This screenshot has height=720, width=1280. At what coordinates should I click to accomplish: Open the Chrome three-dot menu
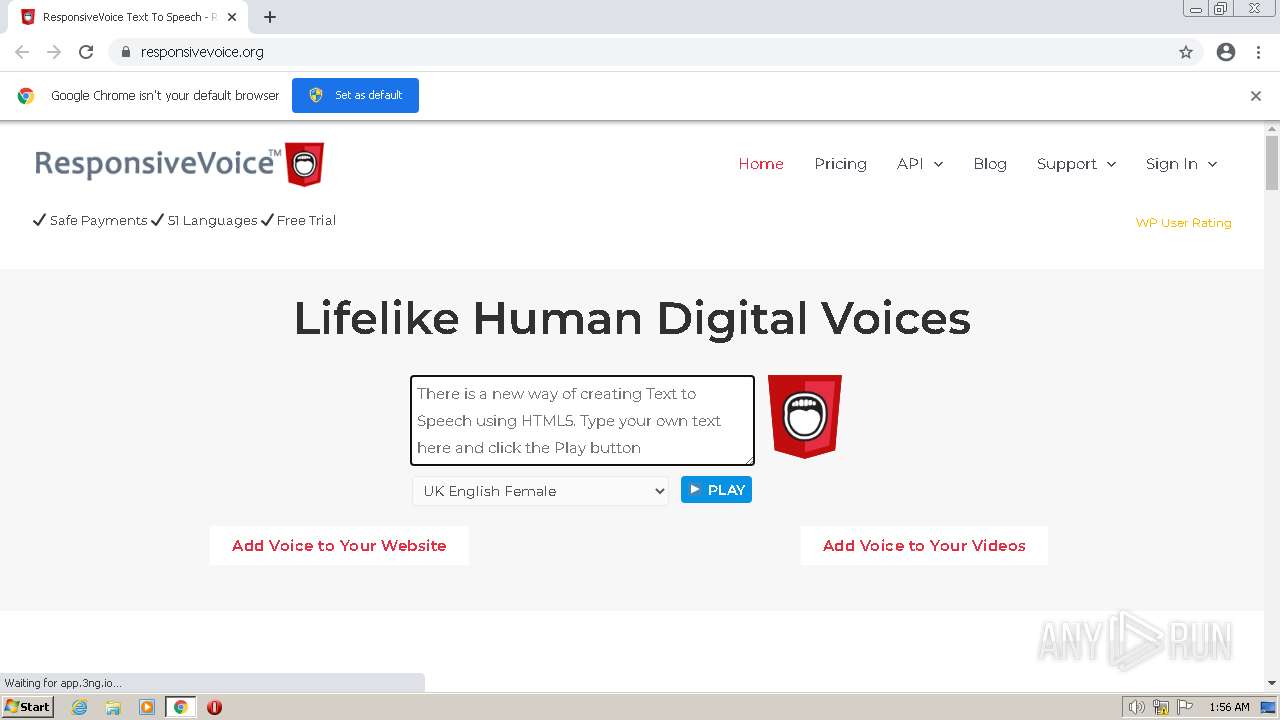(x=1259, y=52)
